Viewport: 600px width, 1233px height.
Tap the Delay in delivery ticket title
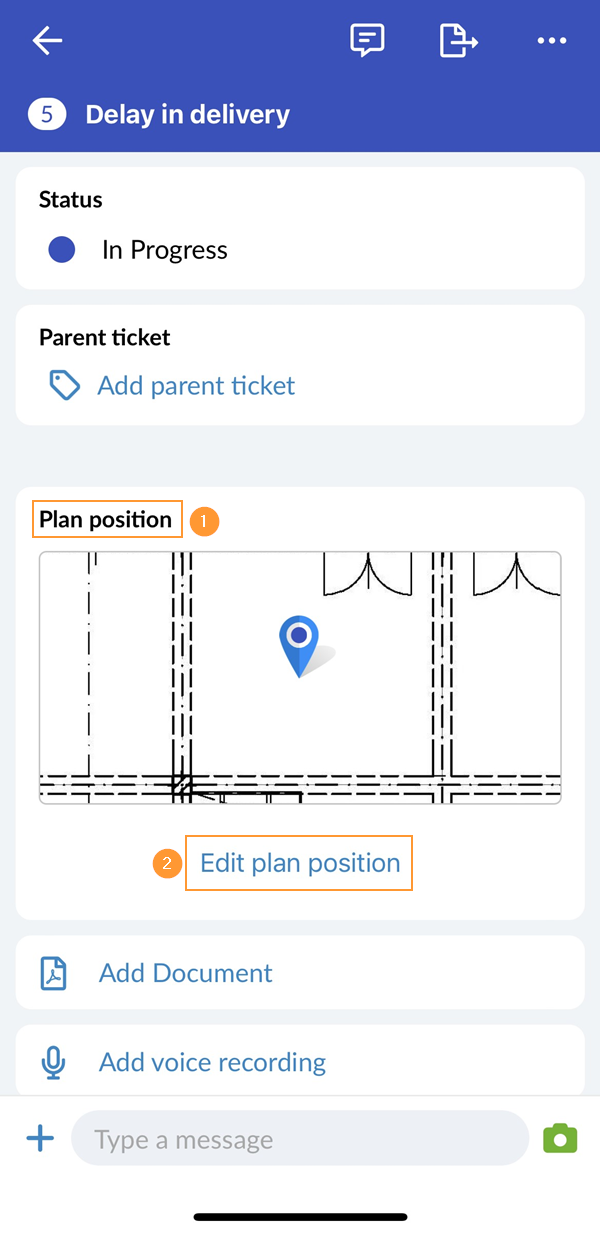(187, 114)
